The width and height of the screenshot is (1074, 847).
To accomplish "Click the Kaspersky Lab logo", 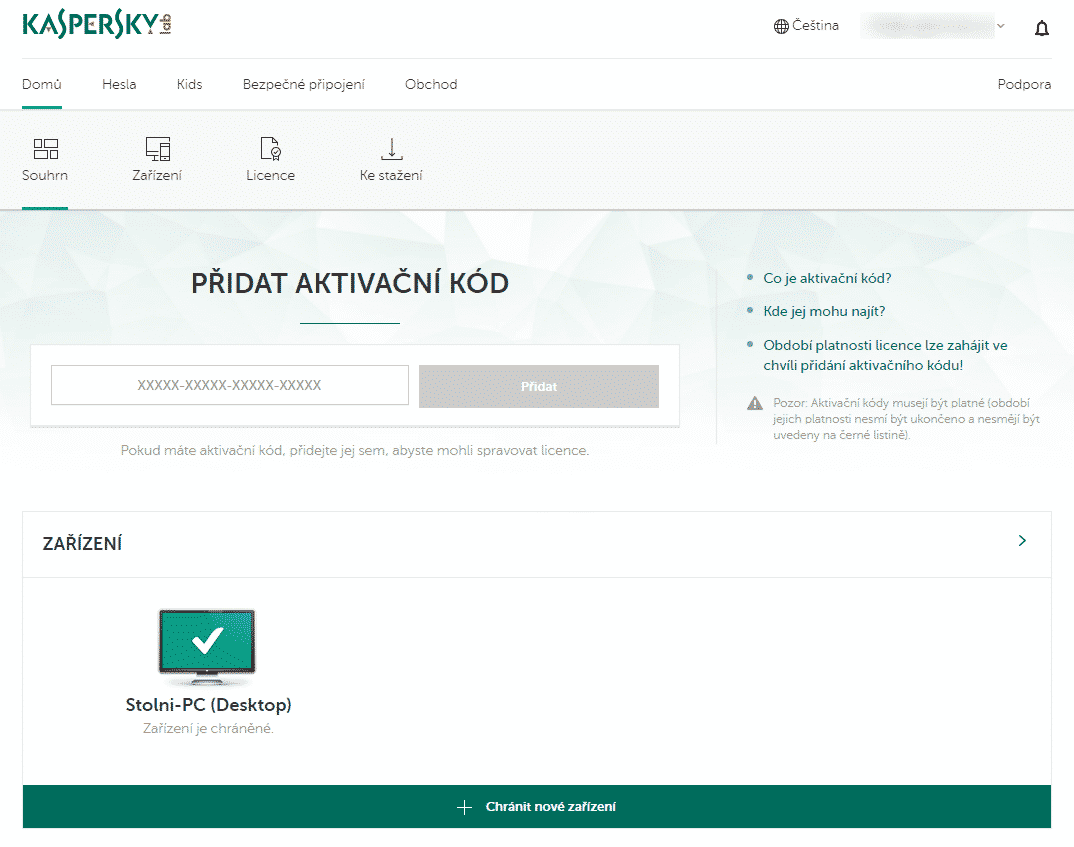I will (97, 25).
